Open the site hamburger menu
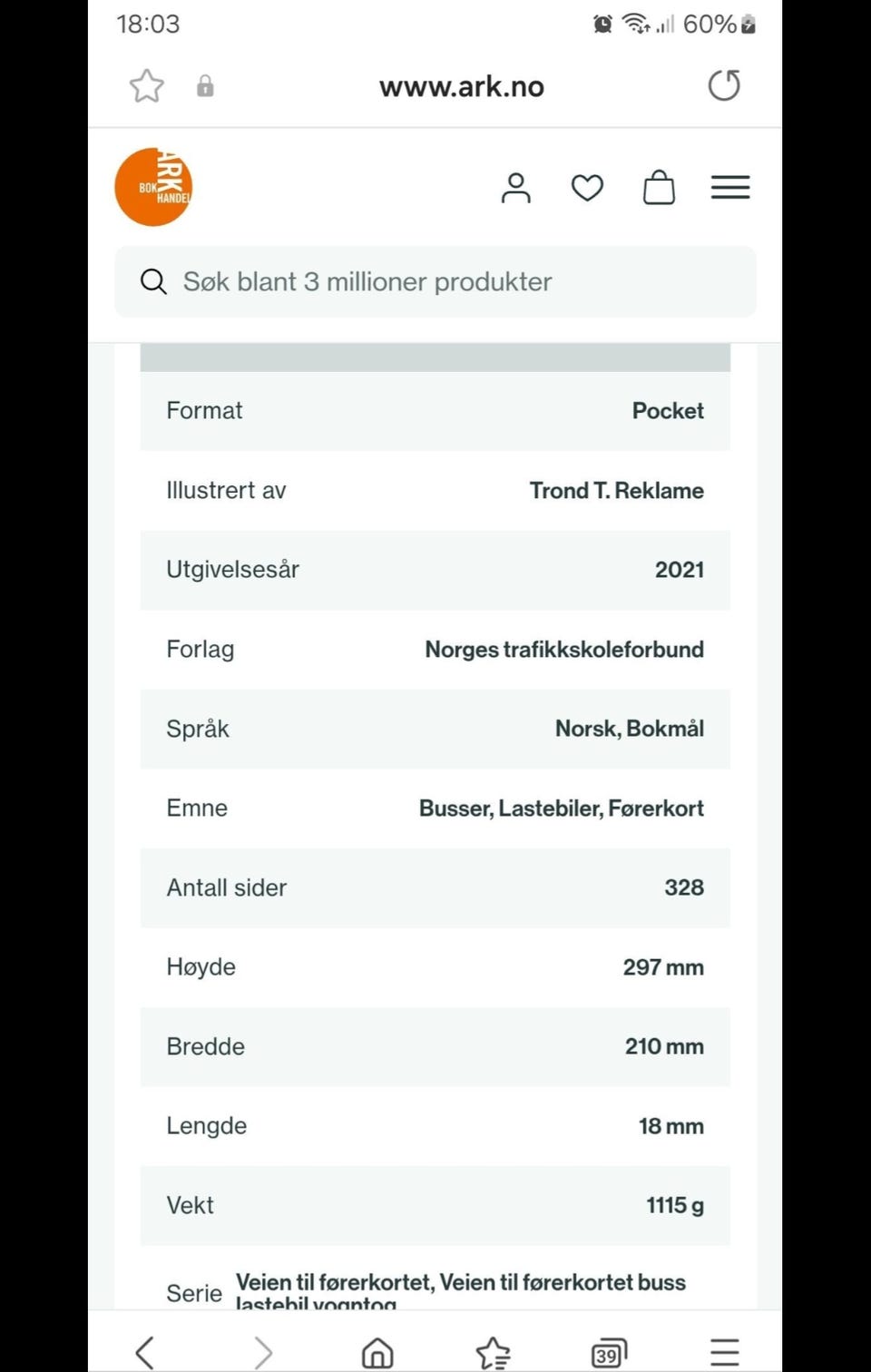 pyautogui.click(x=730, y=188)
